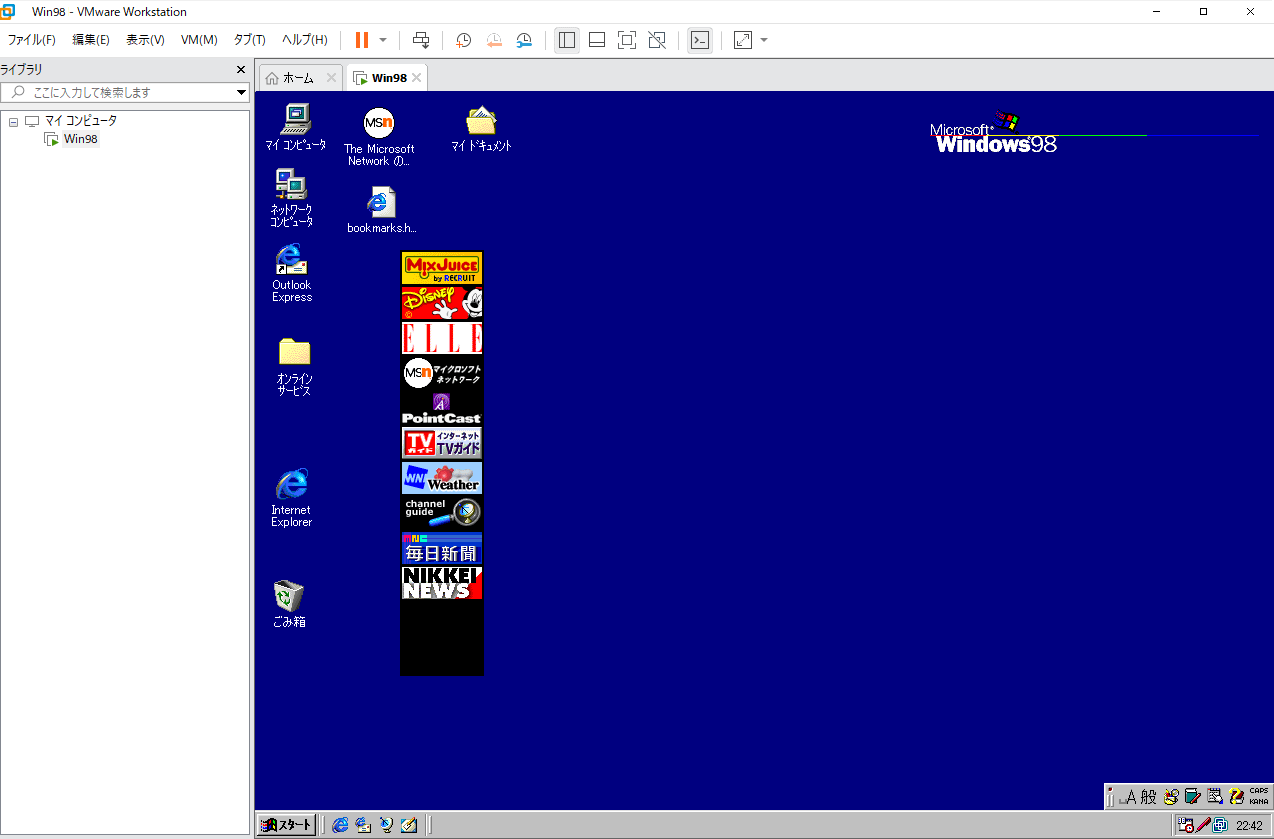This screenshot has height=839, width=1274.
Task: Click the red pen tray icon
Action: point(1203,825)
